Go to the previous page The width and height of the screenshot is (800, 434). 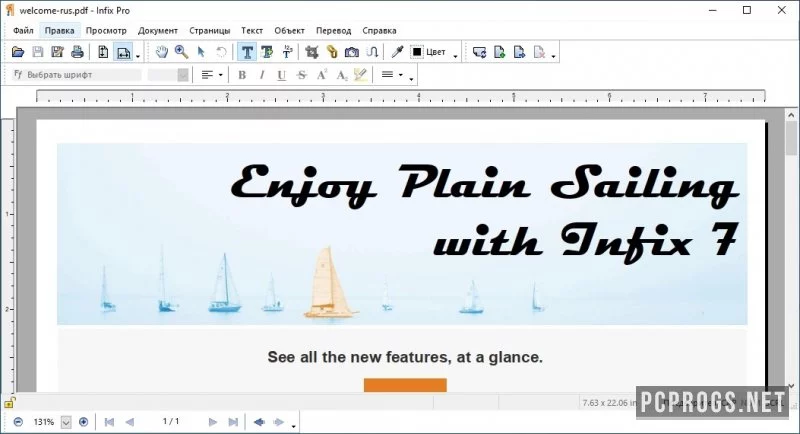pos(130,422)
